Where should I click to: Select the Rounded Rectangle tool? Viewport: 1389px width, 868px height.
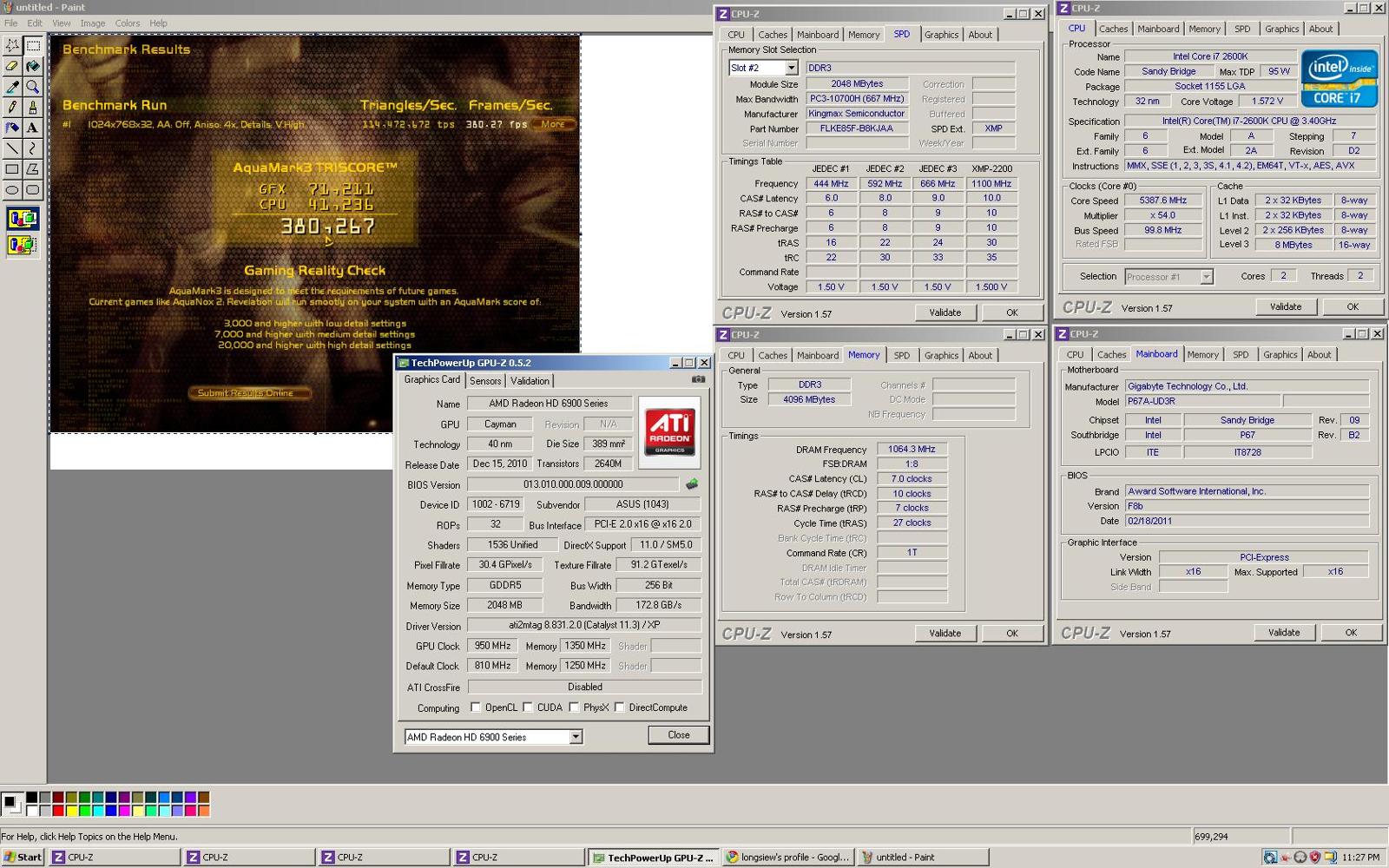coord(33,189)
